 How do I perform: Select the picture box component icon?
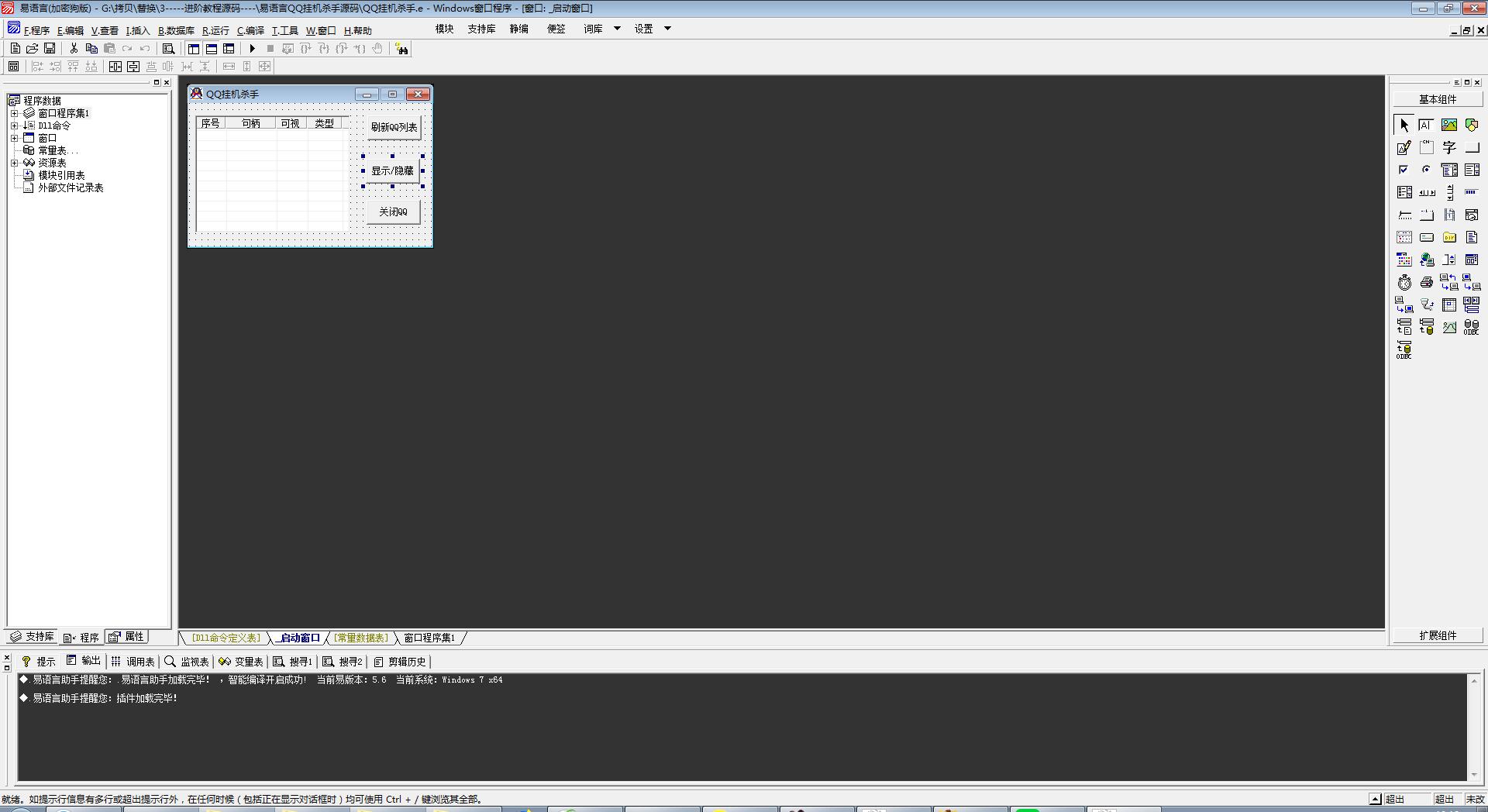click(x=1449, y=125)
